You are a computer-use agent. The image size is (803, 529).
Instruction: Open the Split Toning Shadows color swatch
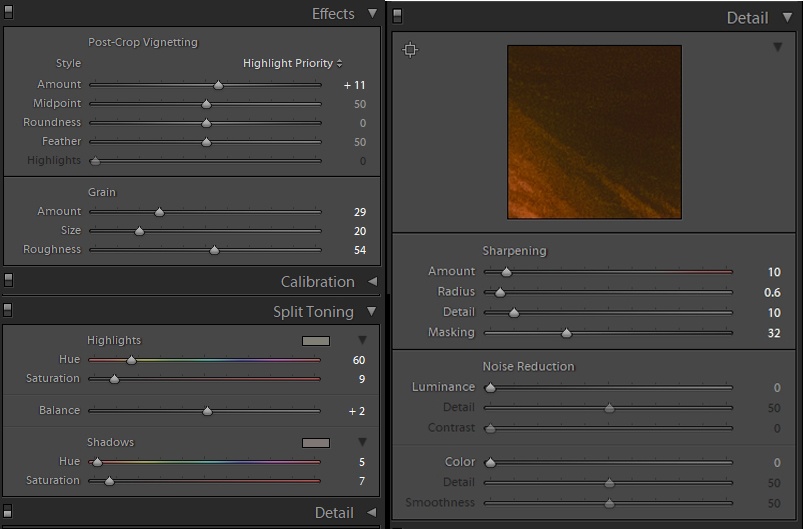pyautogui.click(x=315, y=443)
